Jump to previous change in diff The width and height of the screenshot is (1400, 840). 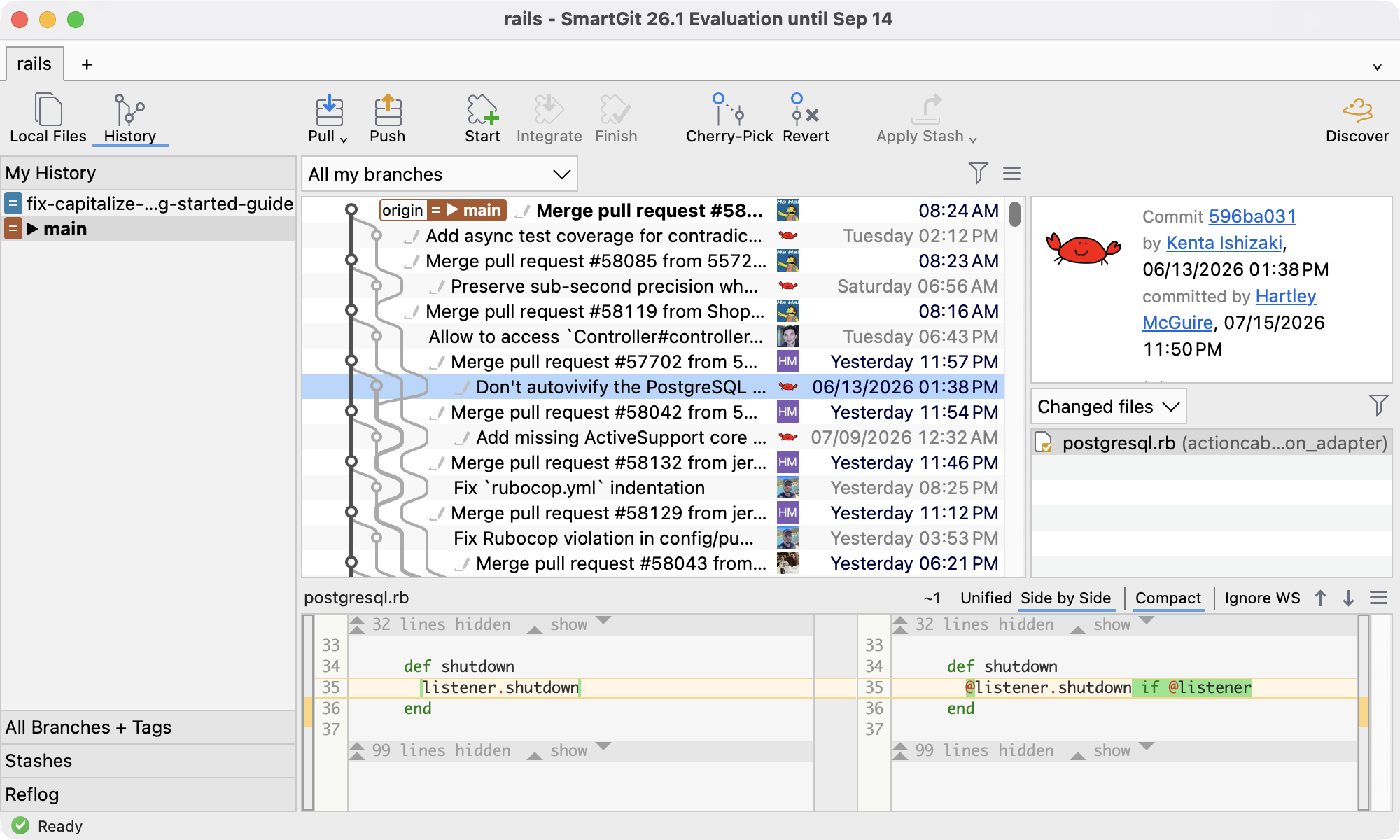point(1320,598)
